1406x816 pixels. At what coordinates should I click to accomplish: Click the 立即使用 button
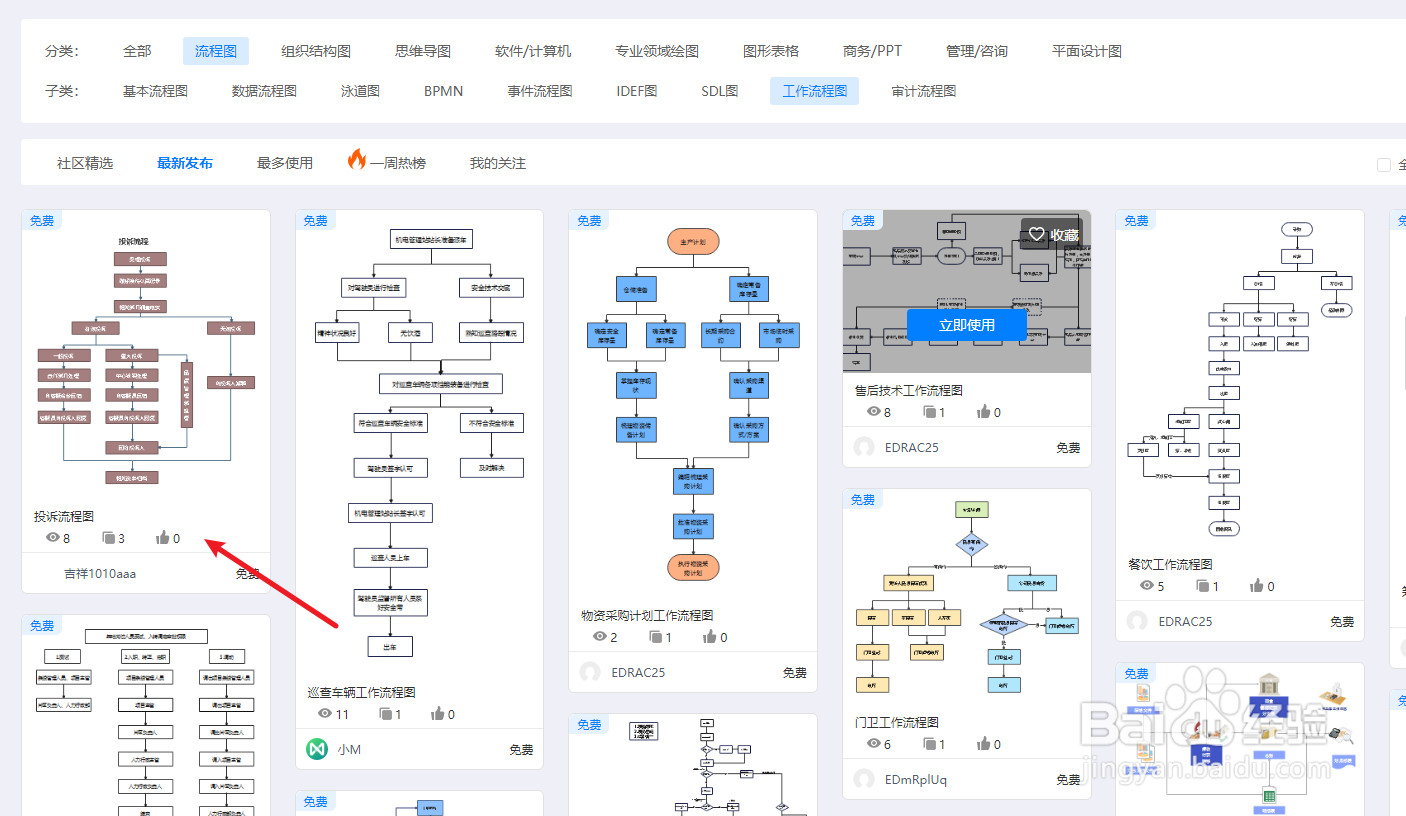(x=967, y=324)
